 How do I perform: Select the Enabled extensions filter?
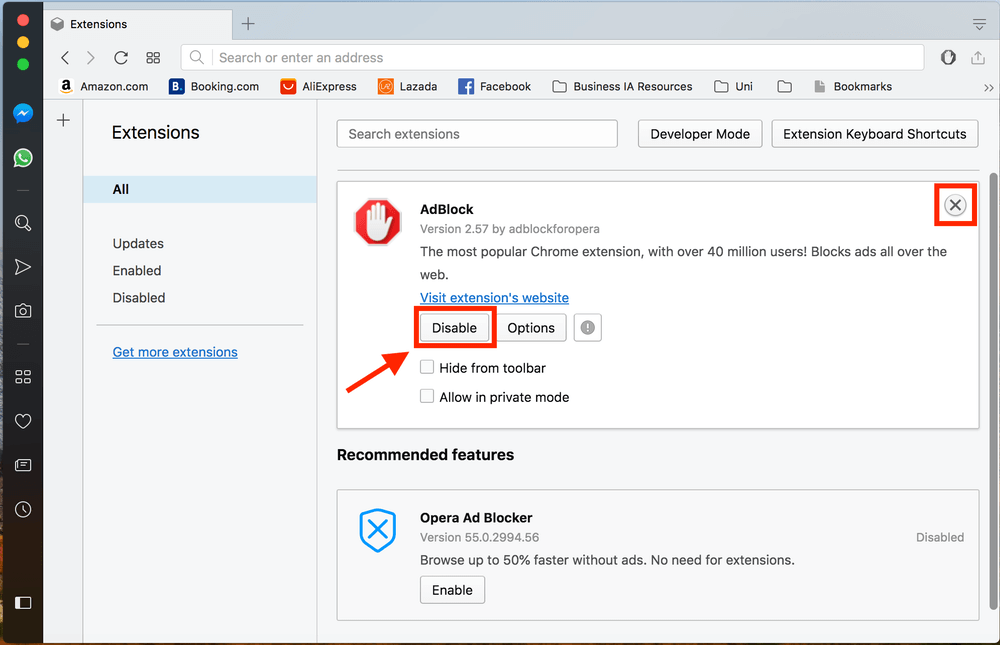pos(137,271)
